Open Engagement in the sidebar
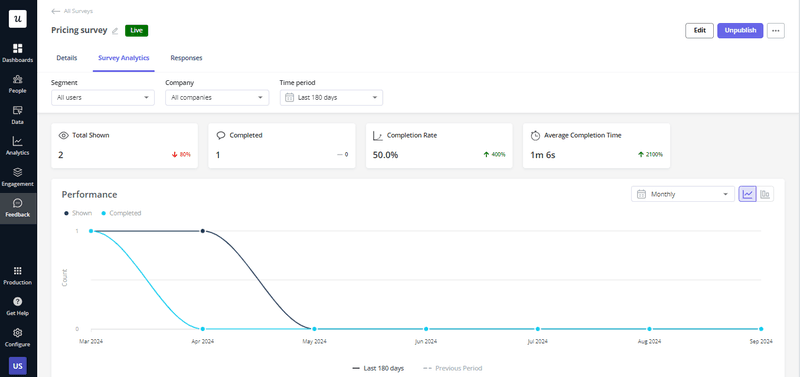 tap(18, 177)
